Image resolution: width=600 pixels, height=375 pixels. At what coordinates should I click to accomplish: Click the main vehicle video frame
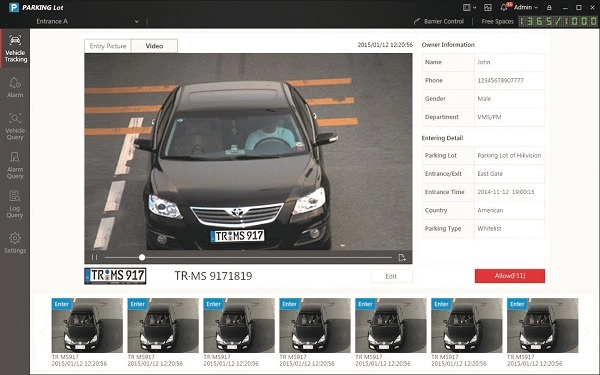pyautogui.click(x=248, y=152)
